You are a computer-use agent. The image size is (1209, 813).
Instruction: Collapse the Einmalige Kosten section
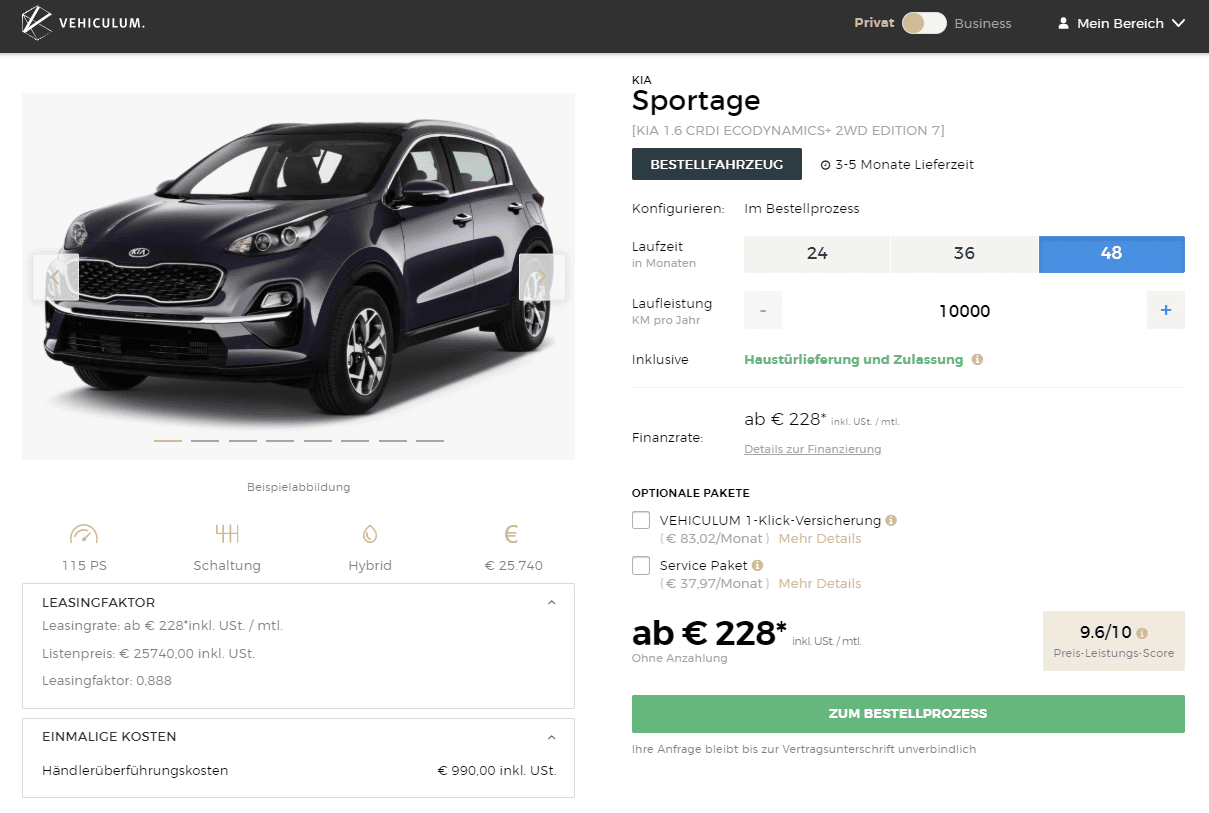552,737
